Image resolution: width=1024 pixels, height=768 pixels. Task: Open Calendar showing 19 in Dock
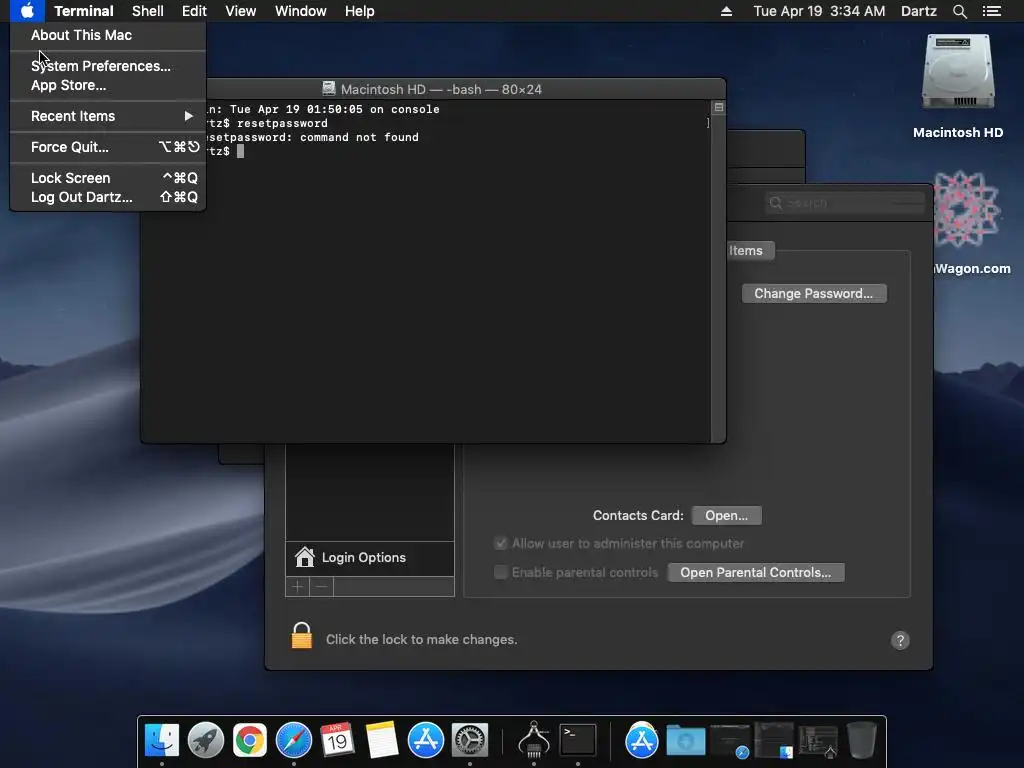tap(338, 741)
